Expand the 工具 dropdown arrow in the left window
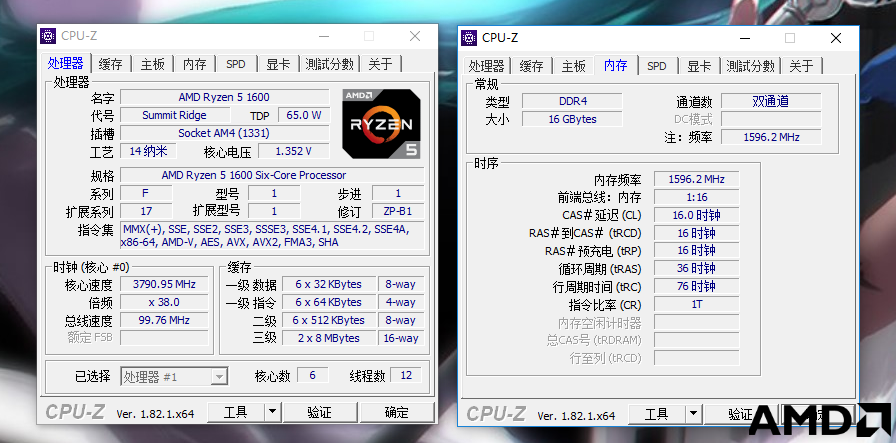 [273, 412]
